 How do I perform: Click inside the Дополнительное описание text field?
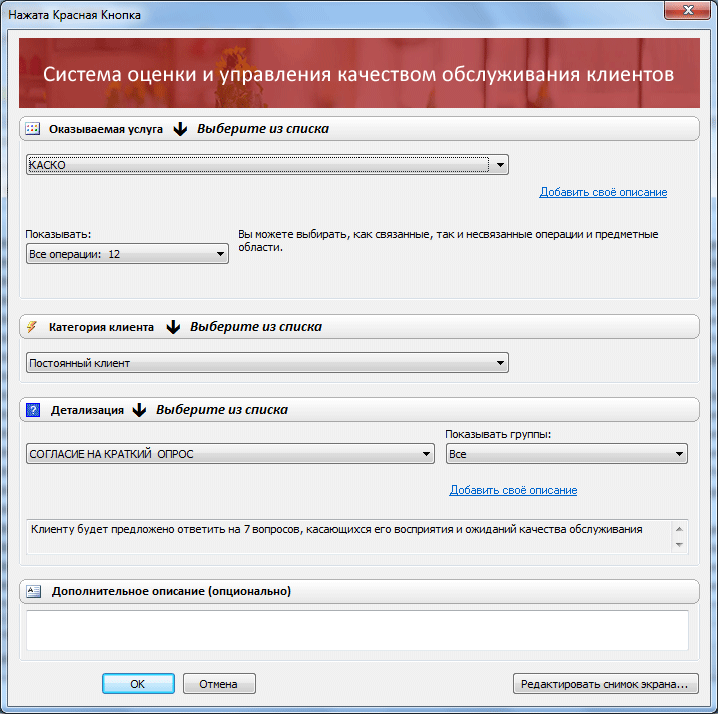point(357,631)
